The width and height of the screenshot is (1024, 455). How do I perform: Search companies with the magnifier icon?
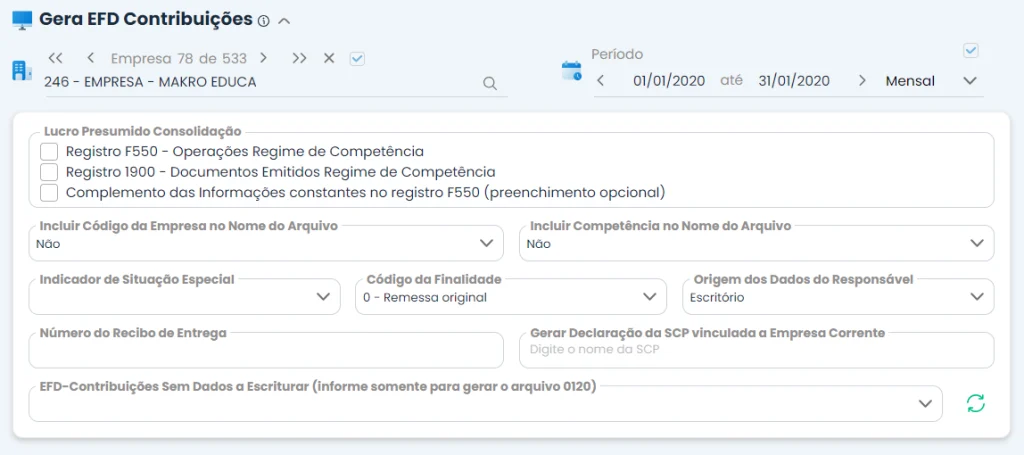tap(490, 83)
